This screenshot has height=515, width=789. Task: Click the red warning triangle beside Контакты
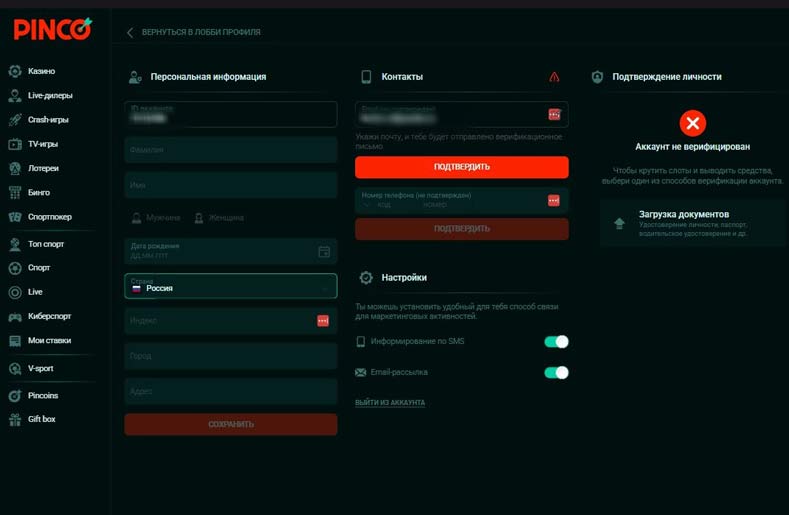click(555, 77)
